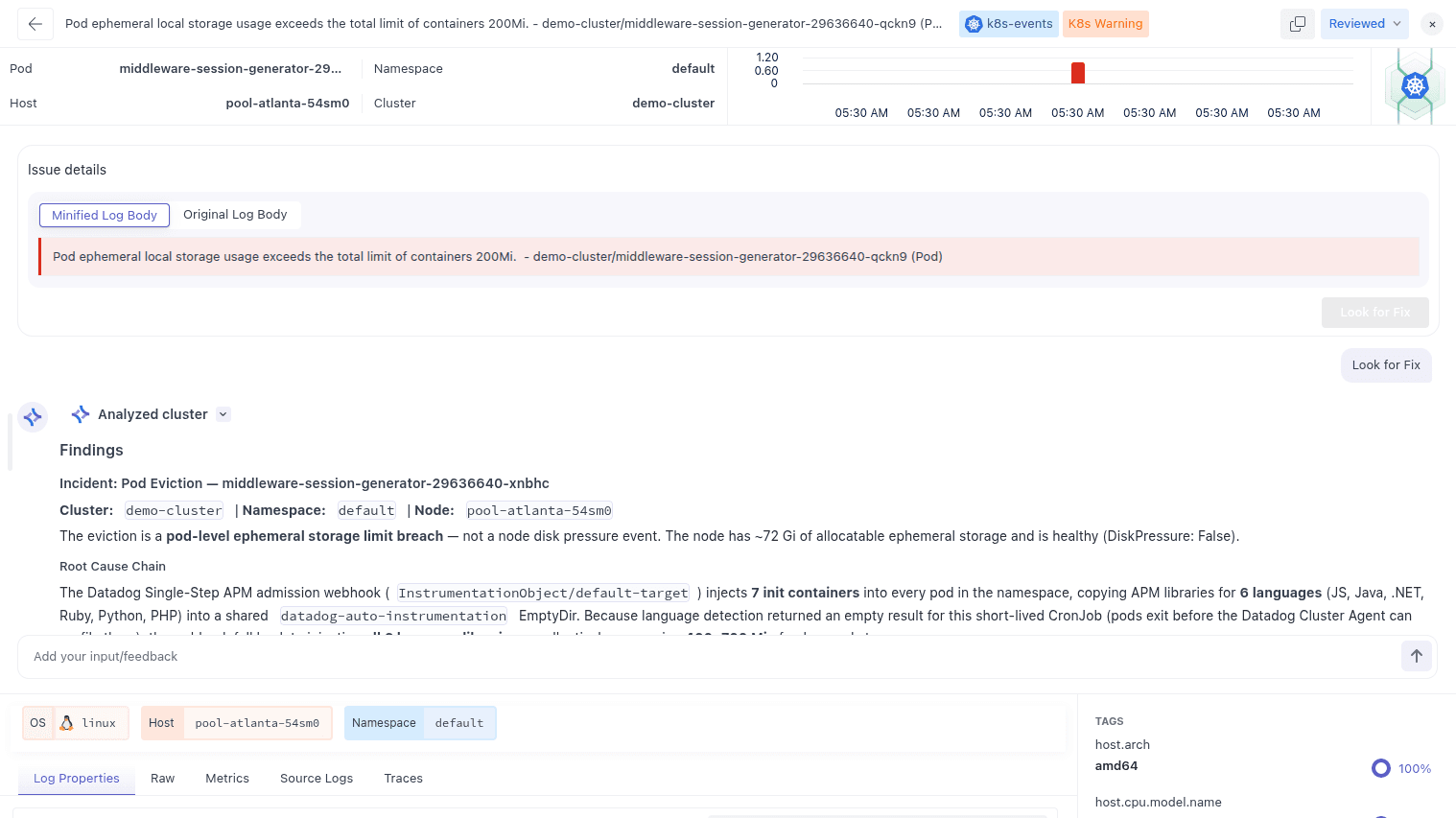
Task: Click the pool-atlanta-54sm0 node tag in findings
Action: tap(539, 511)
